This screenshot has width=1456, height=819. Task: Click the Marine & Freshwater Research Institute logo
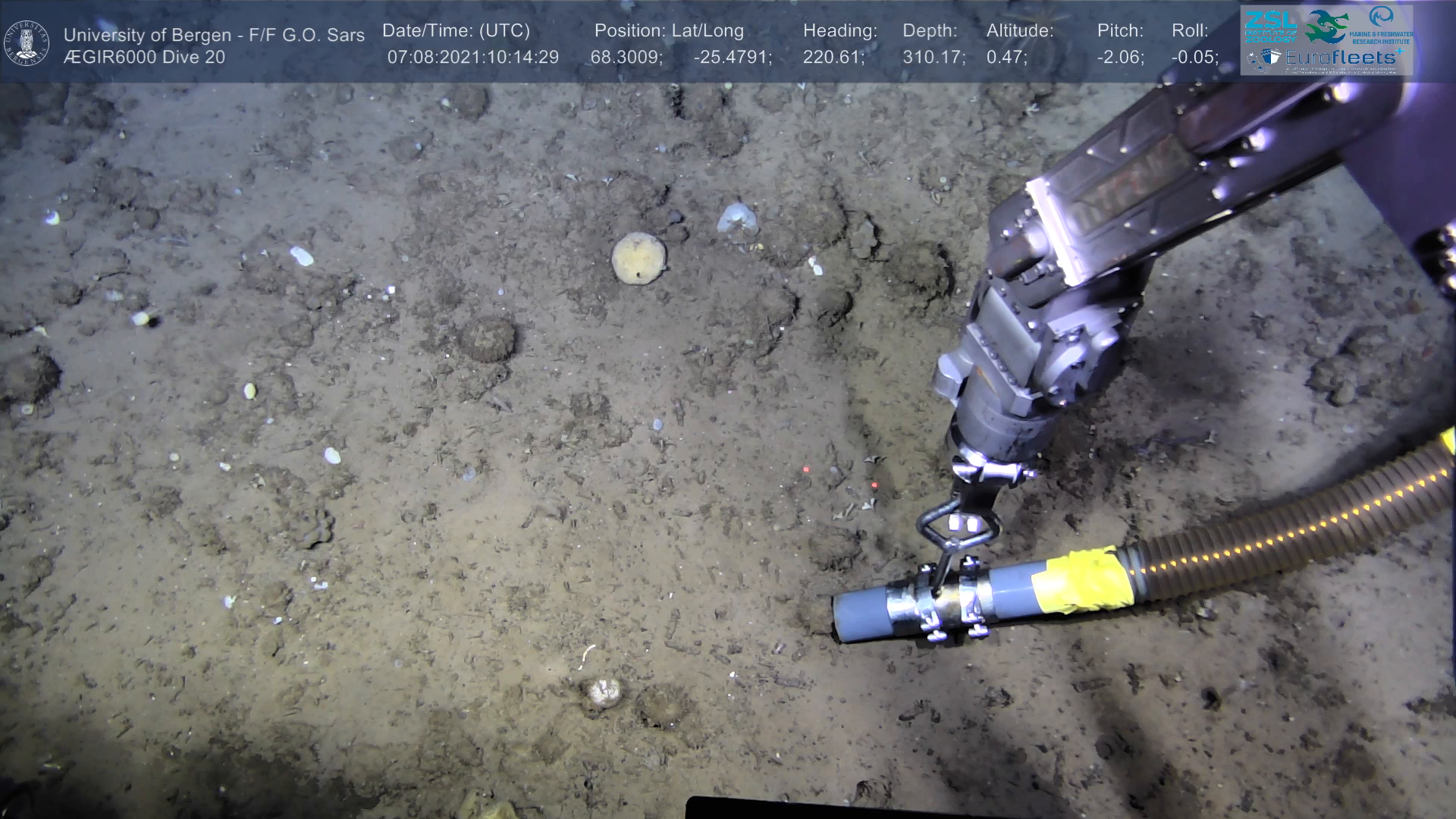pyautogui.click(x=1382, y=24)
